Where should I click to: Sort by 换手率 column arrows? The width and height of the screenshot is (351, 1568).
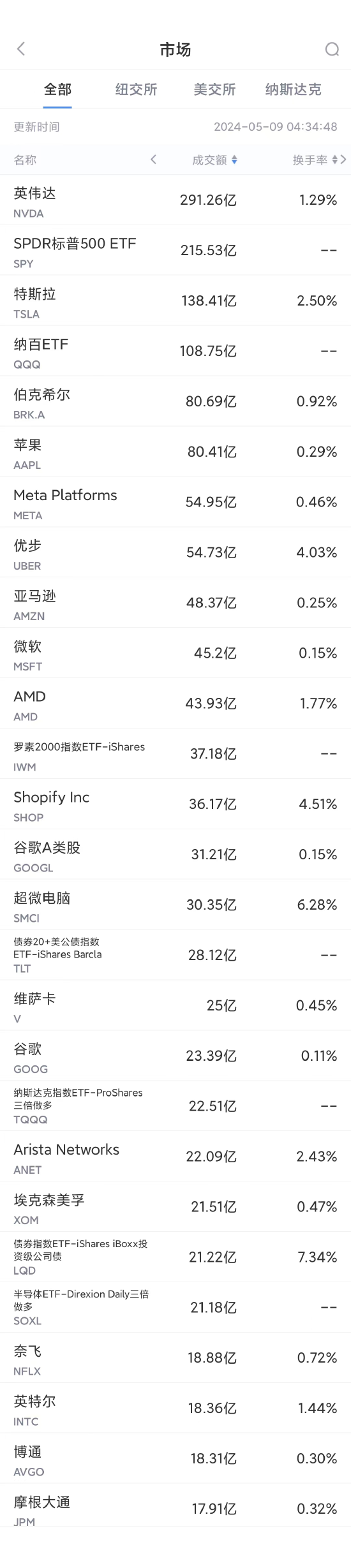pos(334,160)
